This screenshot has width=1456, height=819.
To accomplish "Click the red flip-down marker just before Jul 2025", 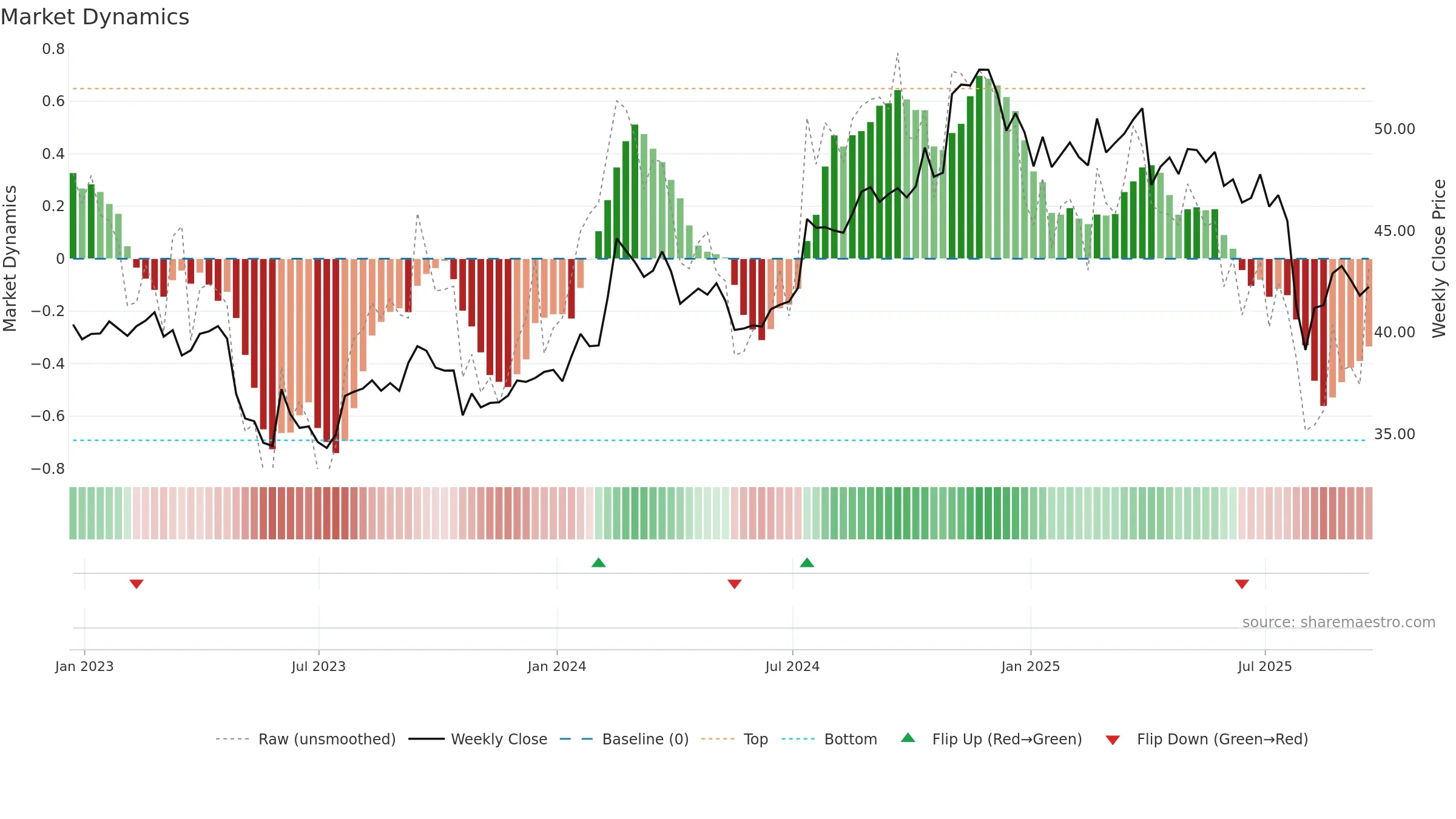I will pyautogui.click(x=1242, y=584).
